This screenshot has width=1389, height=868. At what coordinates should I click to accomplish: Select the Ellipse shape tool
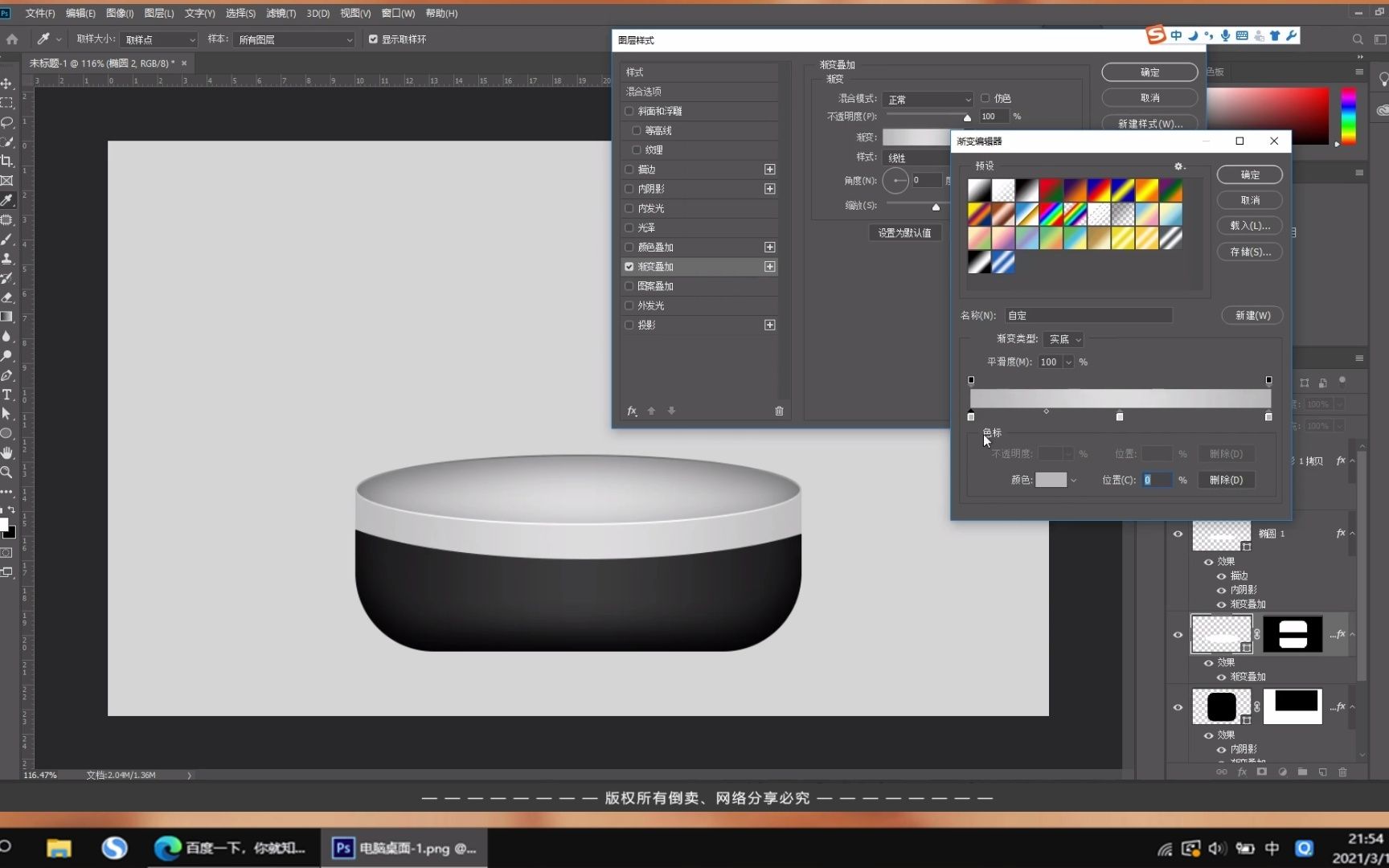pyautogui.click(x=7, y=433)
